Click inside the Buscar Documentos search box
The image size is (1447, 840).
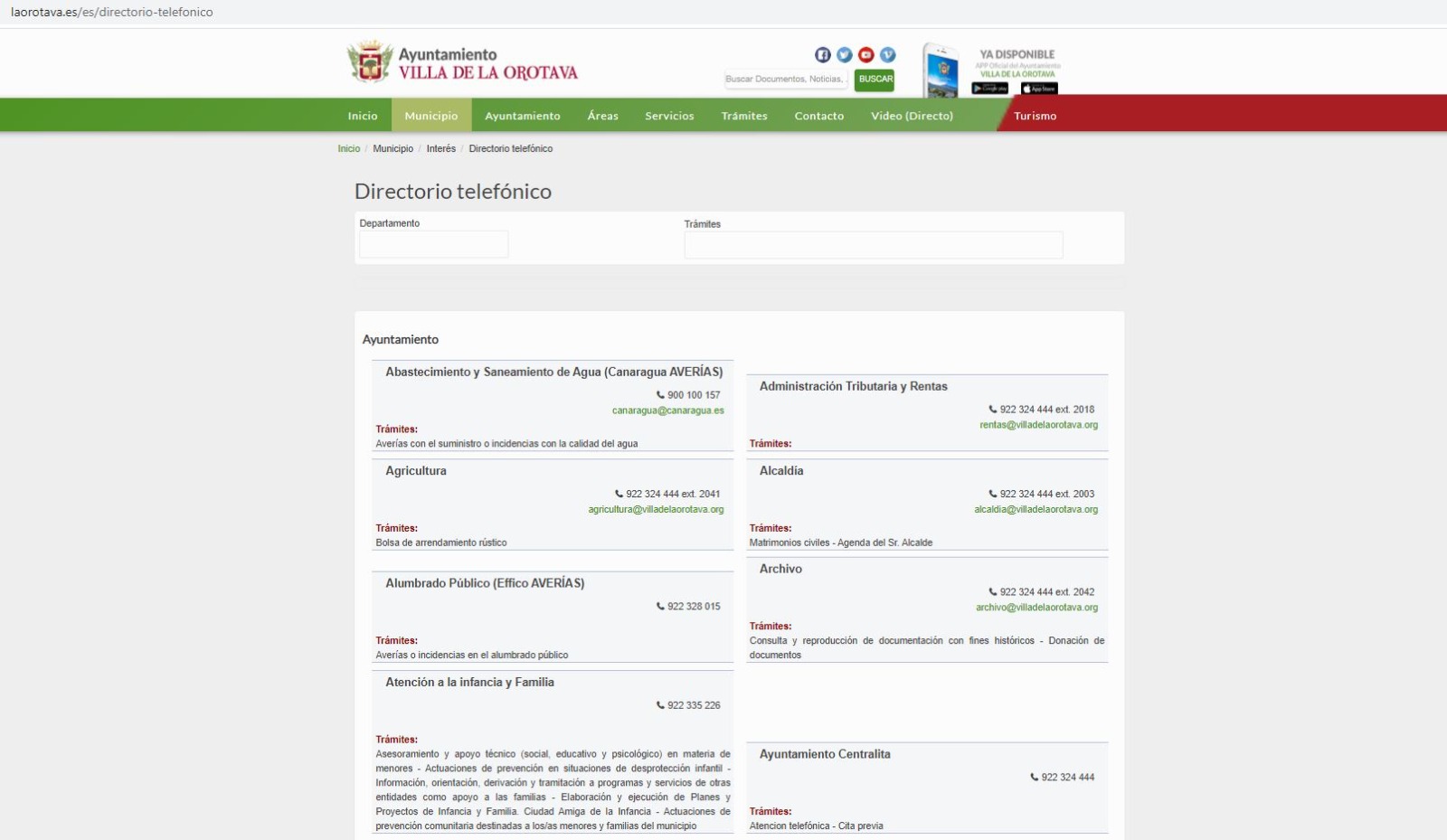click(x=785, y=80)
